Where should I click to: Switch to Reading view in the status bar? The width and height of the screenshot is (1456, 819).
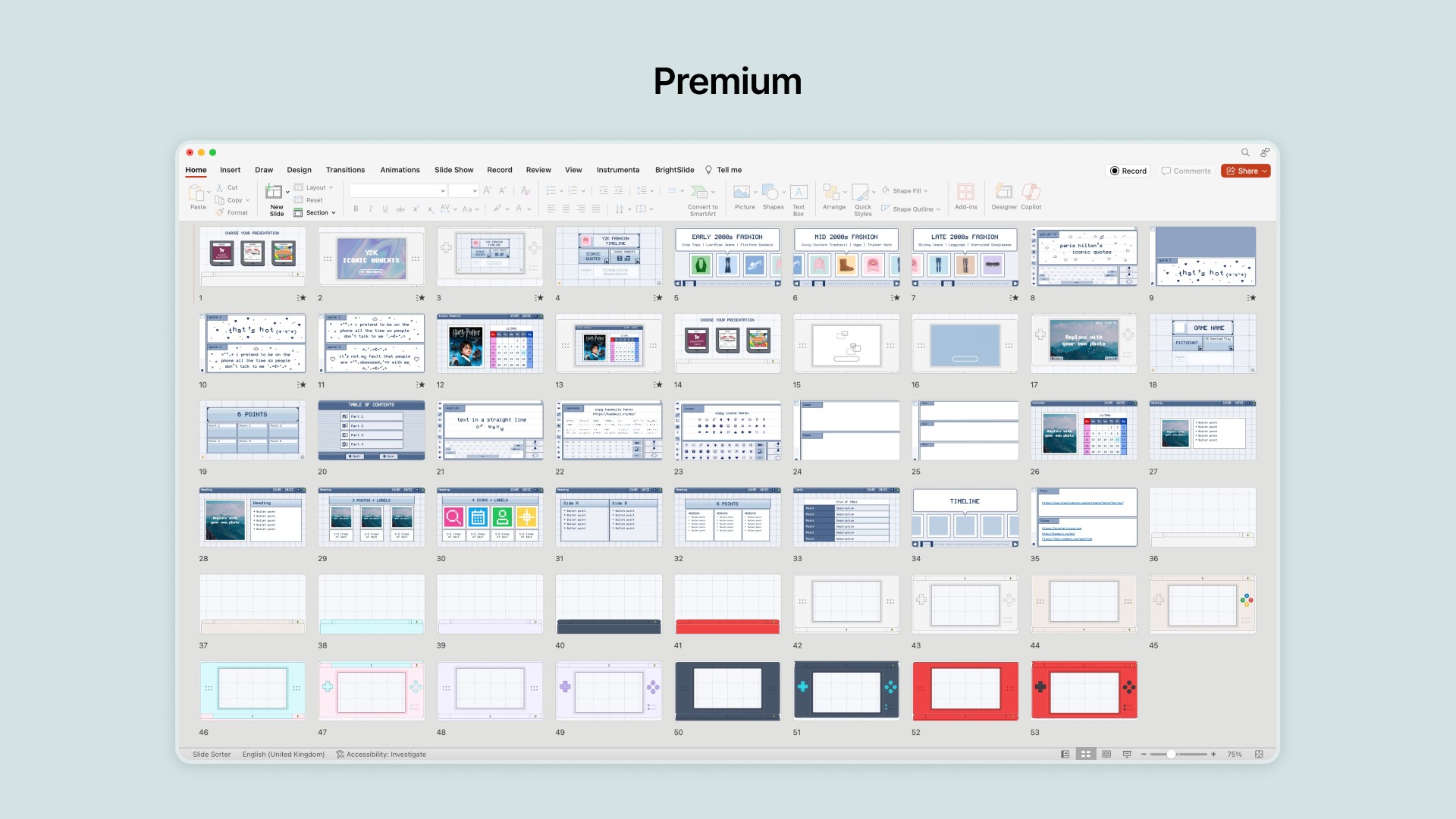point(1106,755)
